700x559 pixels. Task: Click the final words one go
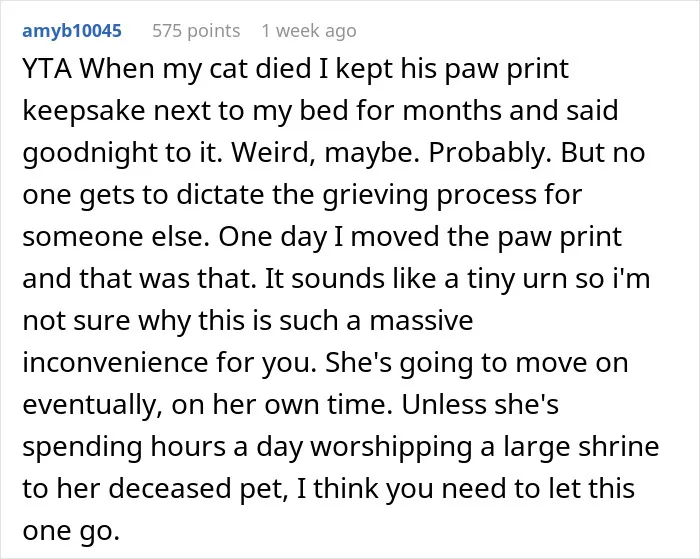point(71,531)
